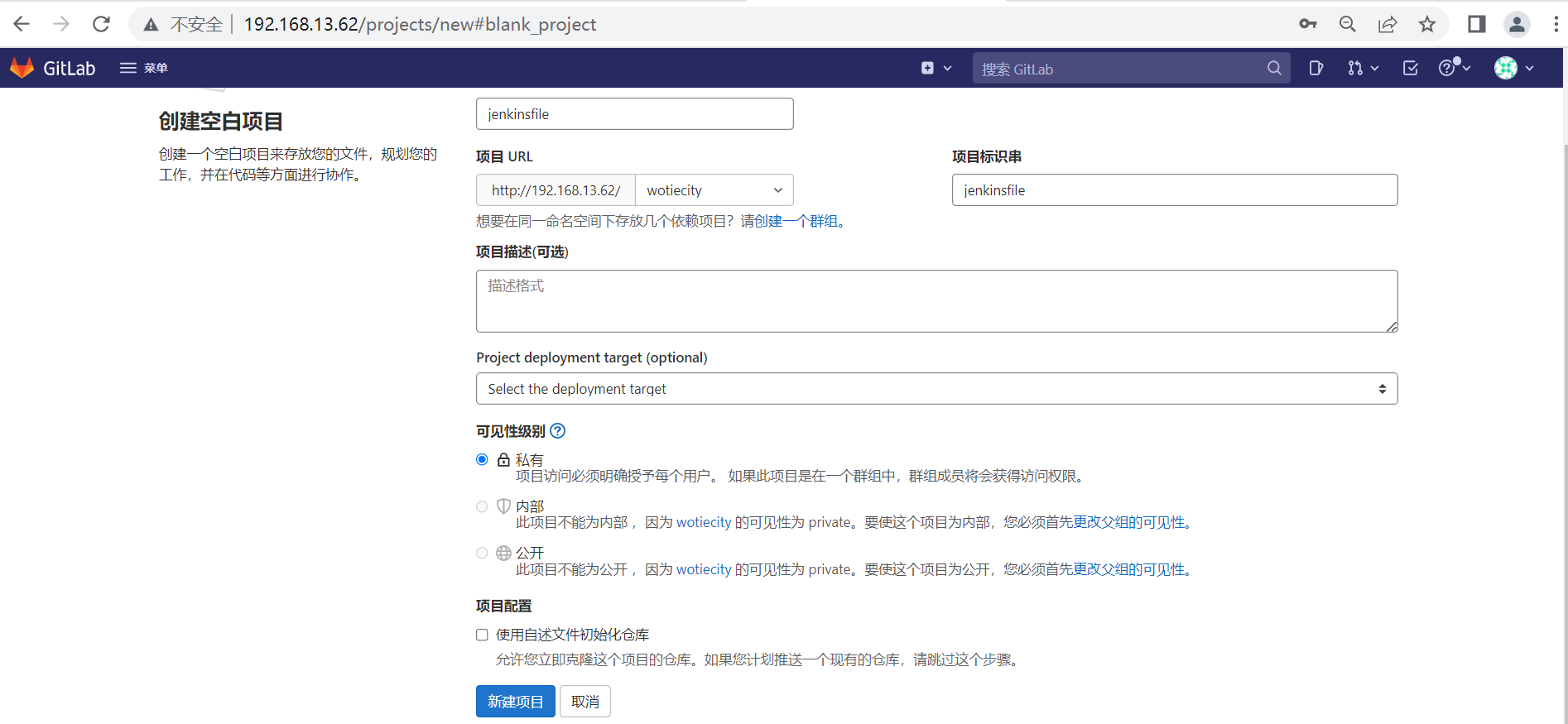This screenshot has height=724, width=1568.
Task: Open the issues icon in the navbar
Action: pos(1316,68)
